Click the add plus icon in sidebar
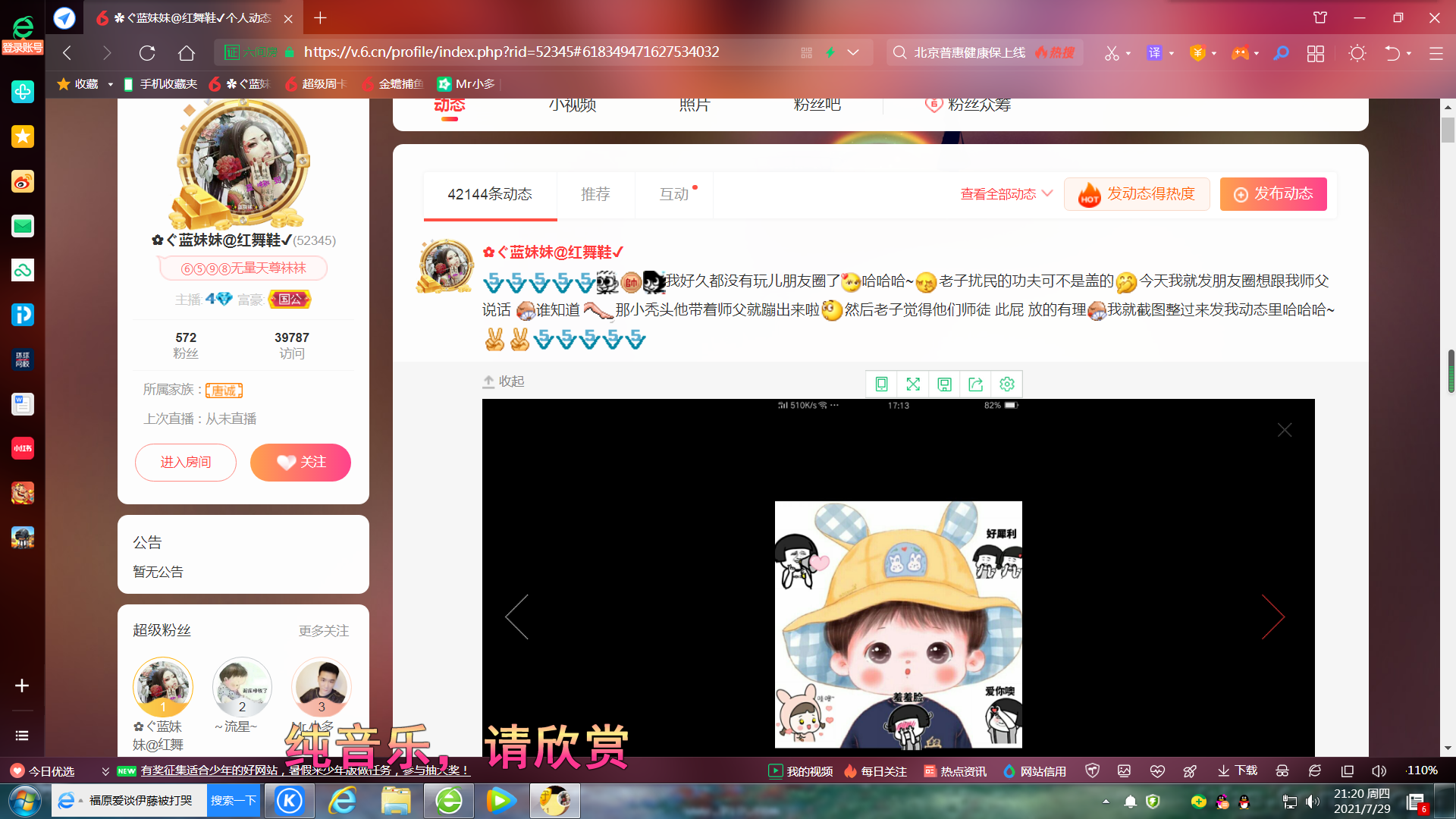The image size is (1456, 819). pyautogui.click(x=22, y=686)
